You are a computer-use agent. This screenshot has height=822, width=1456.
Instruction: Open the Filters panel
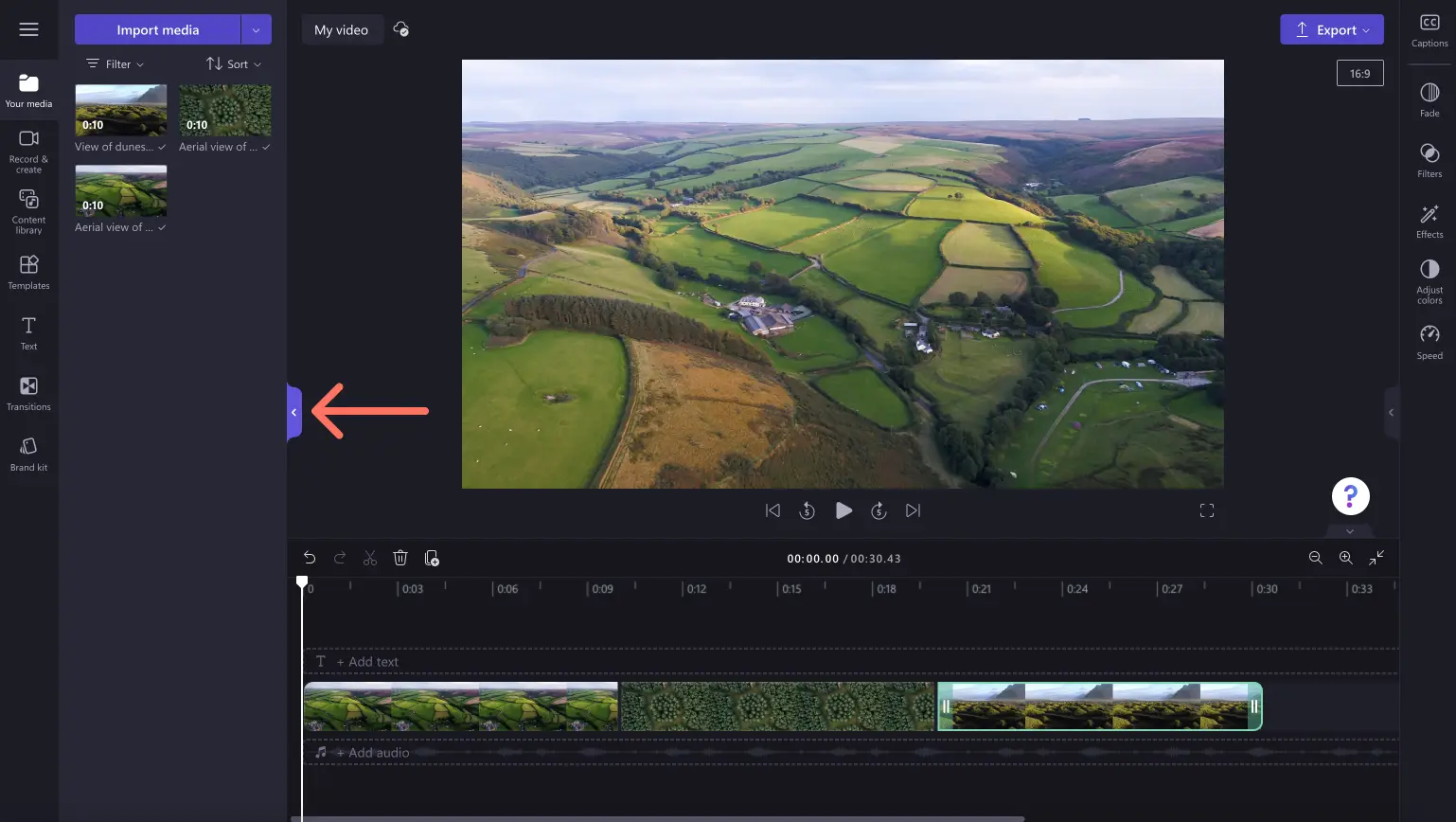coord(1429,160)
